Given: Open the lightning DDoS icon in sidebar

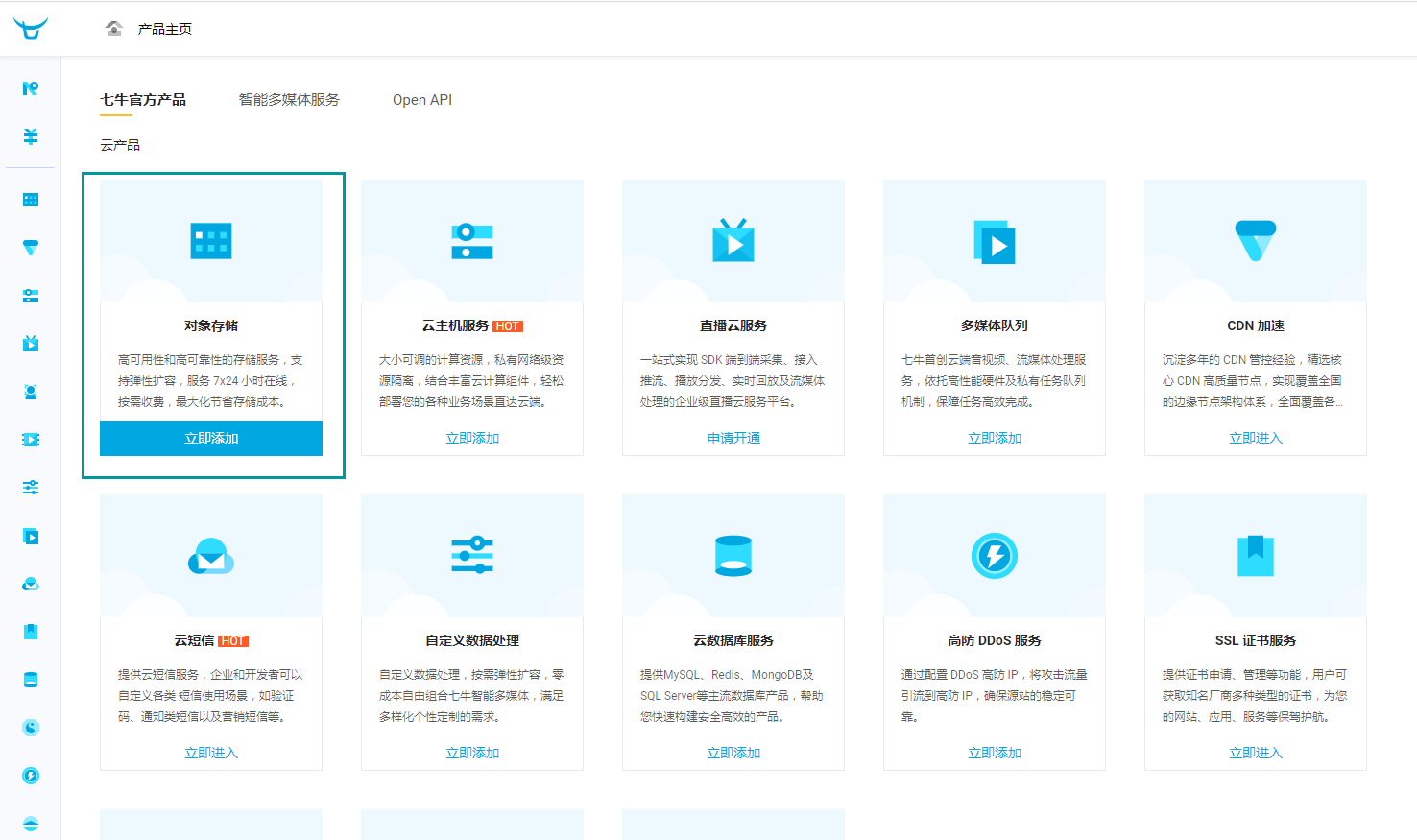Looking at the screenshot, I should tap(31, 776).
